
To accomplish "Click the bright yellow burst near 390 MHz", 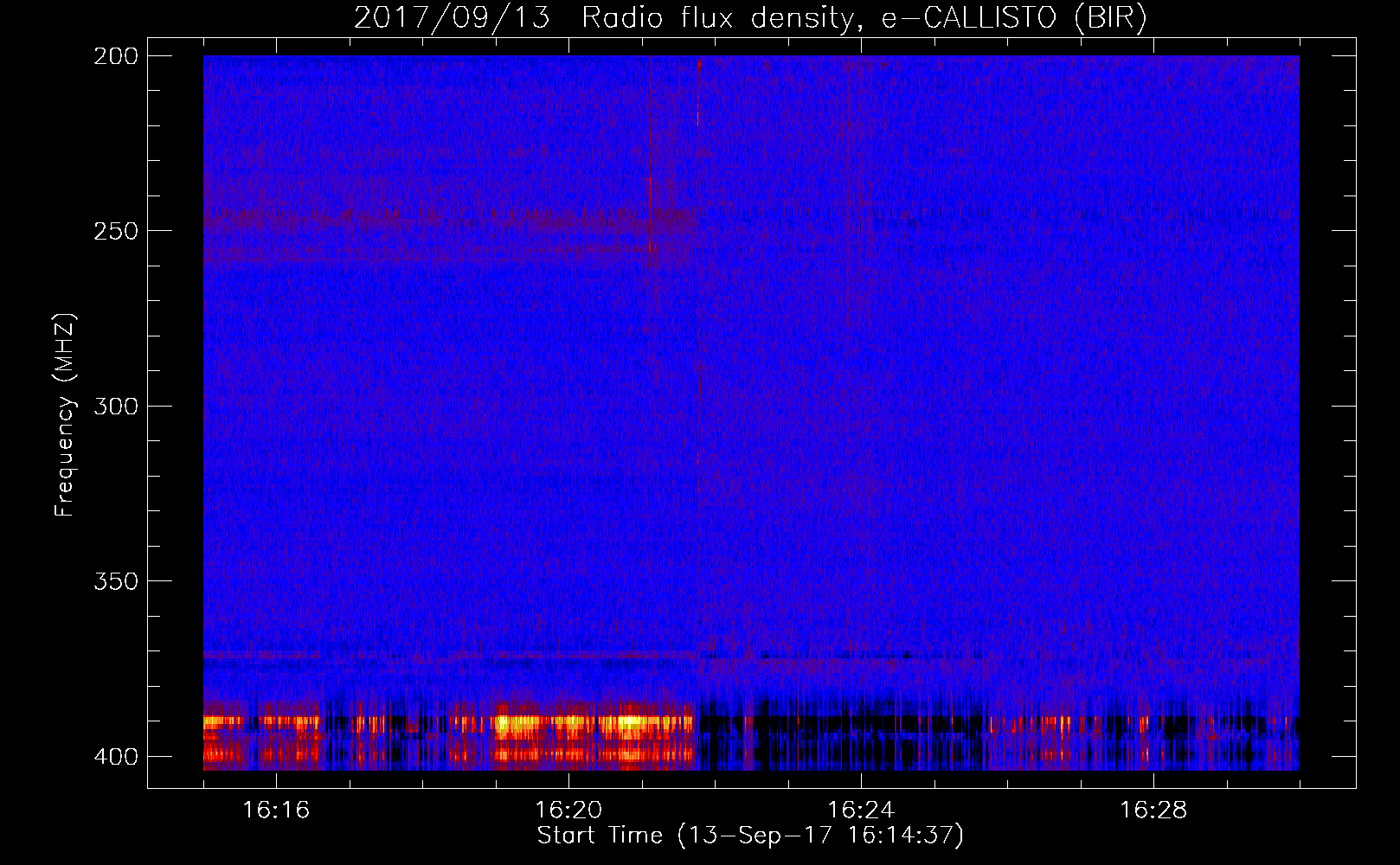I will click(x=593, y=725).
